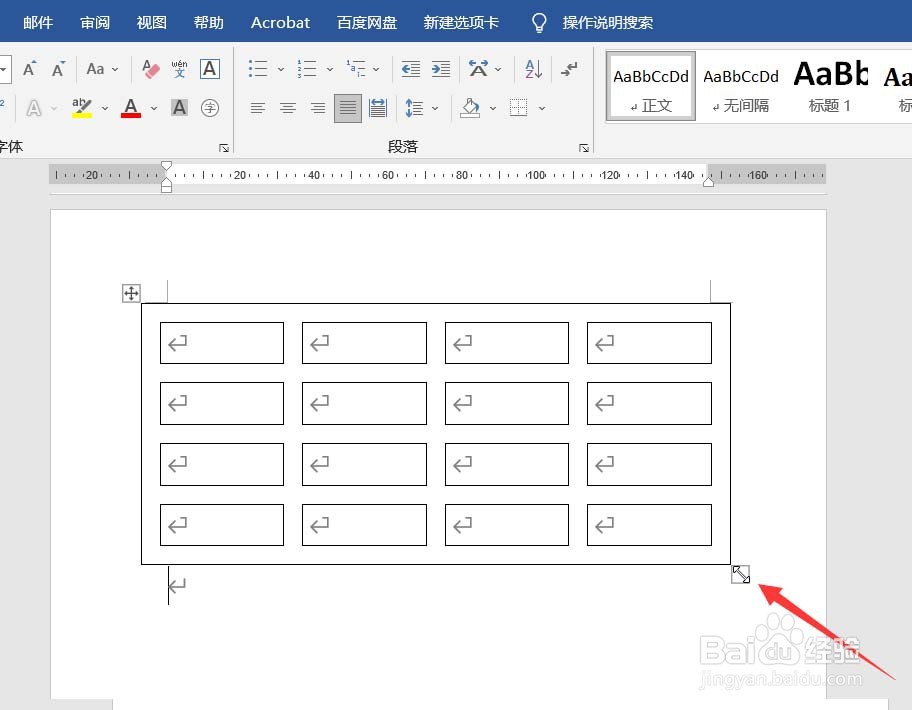This screenshot has width=912, height=710.
Task: Open the font color dropdown arrow
Action: [x=154, y=108]
